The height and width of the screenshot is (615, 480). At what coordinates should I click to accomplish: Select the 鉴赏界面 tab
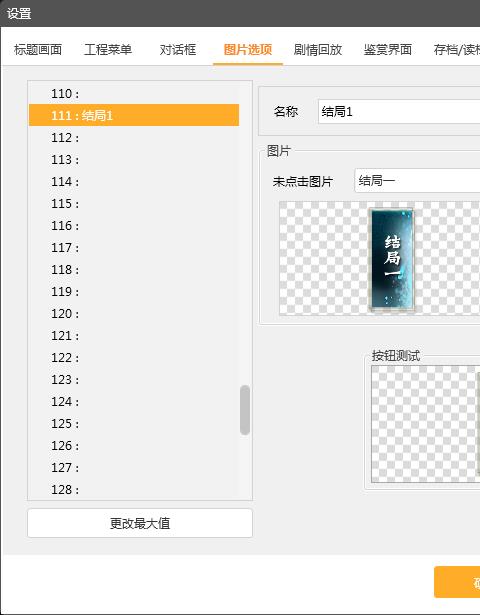pos(387,50)
